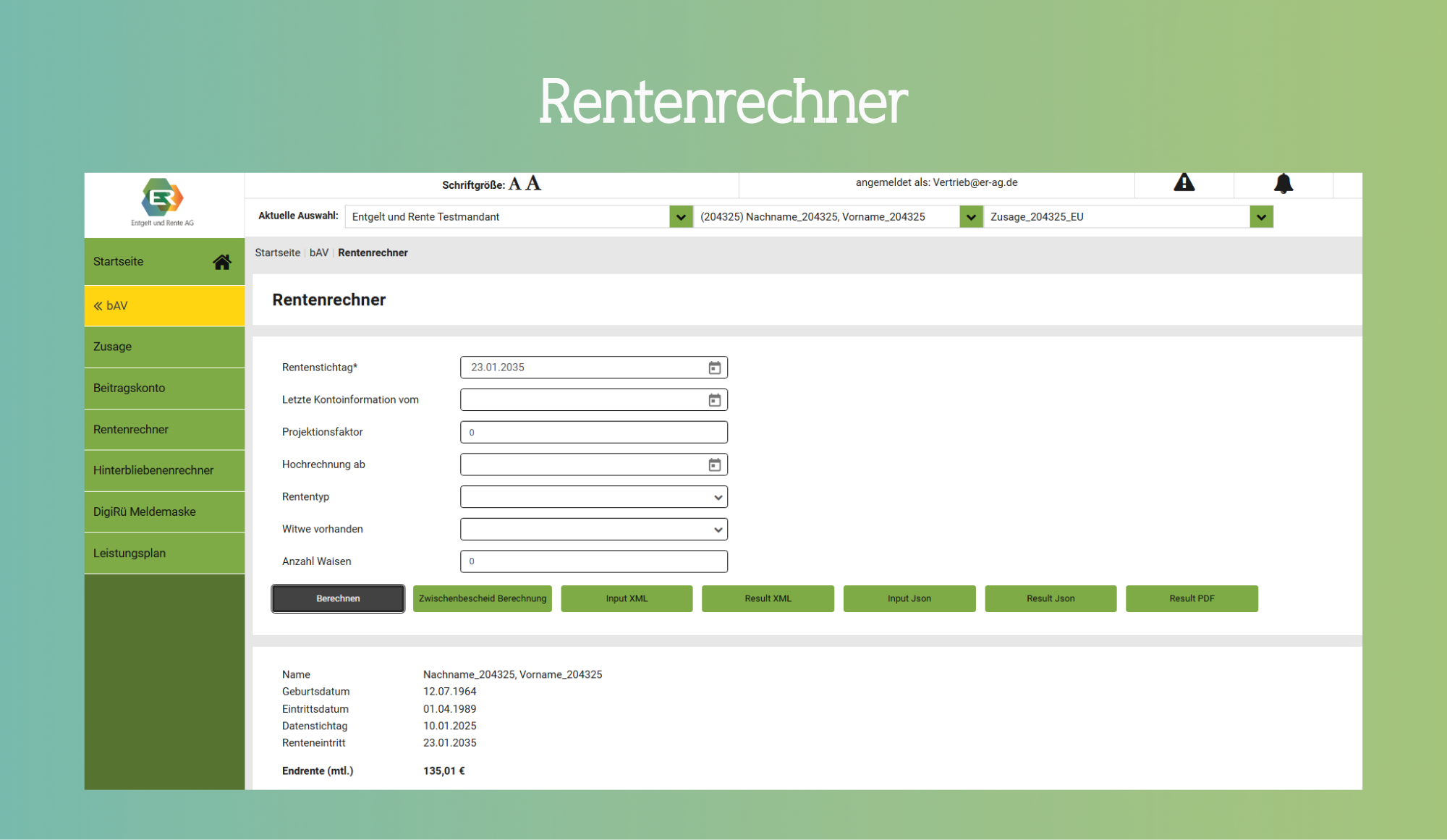
Task: Click the small font size A icon
Action: [514, 184]
